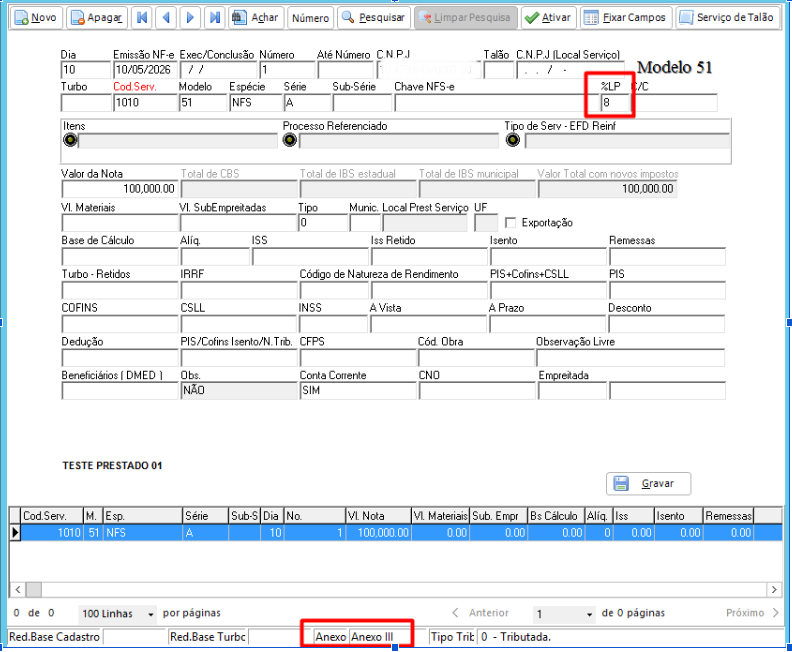The image size is (792, 652).
Task: Click the Anterior page link
Action: 481,613
